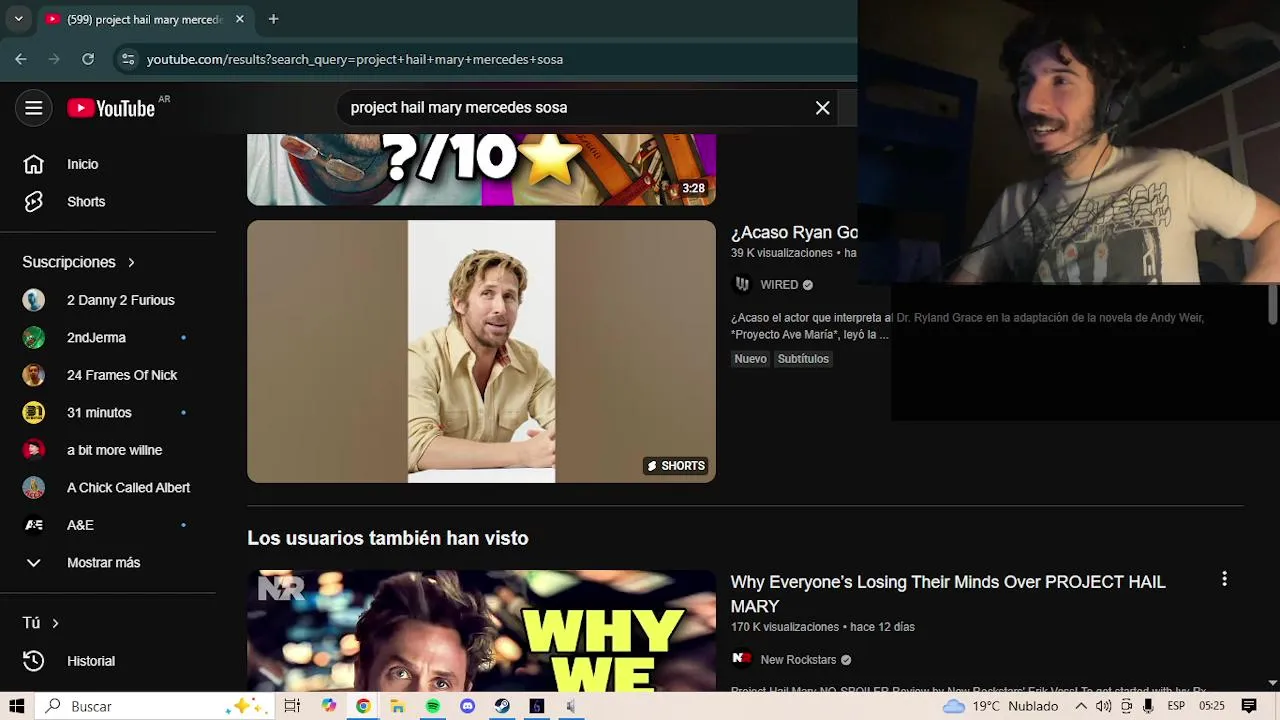Click the New Rockstars channel avatar
The width and height of the screenshot is (1280, 720).
[x=742, y=659]
